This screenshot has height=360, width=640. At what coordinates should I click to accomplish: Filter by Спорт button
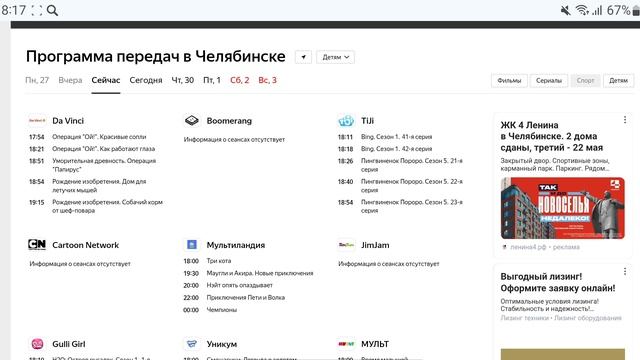585,80
